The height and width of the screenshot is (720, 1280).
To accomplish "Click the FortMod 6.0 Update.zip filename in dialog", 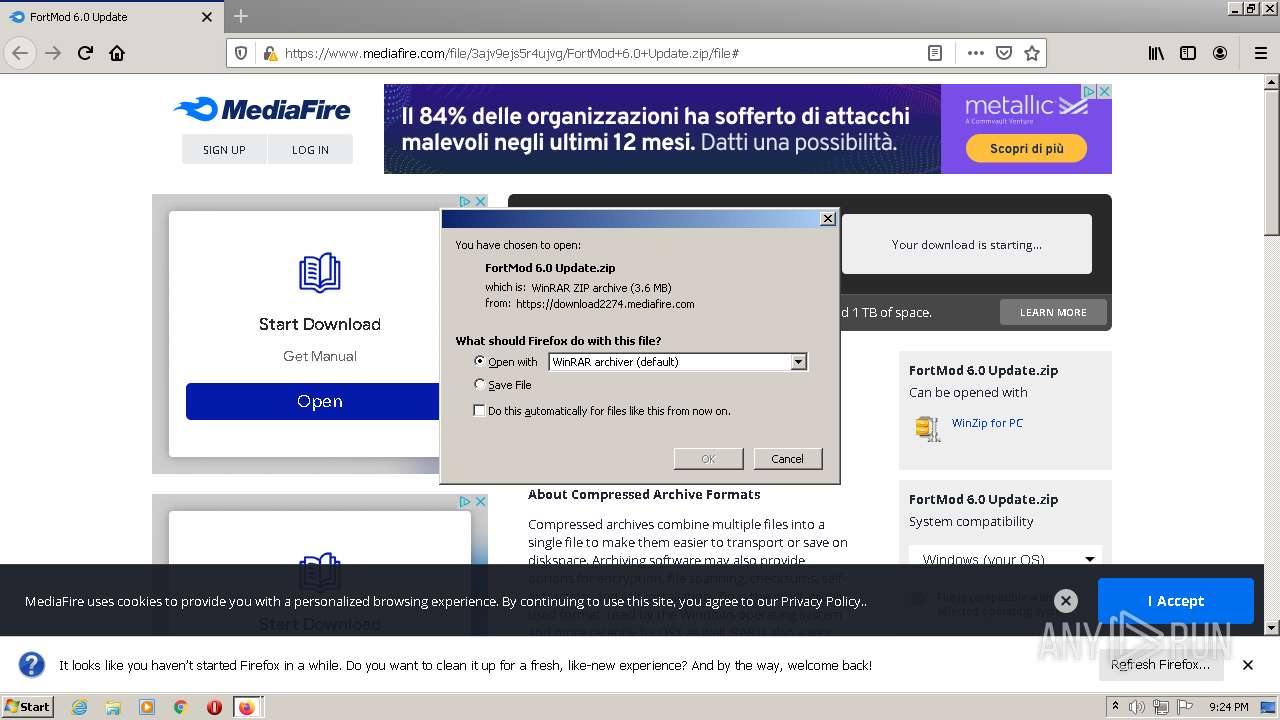I will pos(550,268).
